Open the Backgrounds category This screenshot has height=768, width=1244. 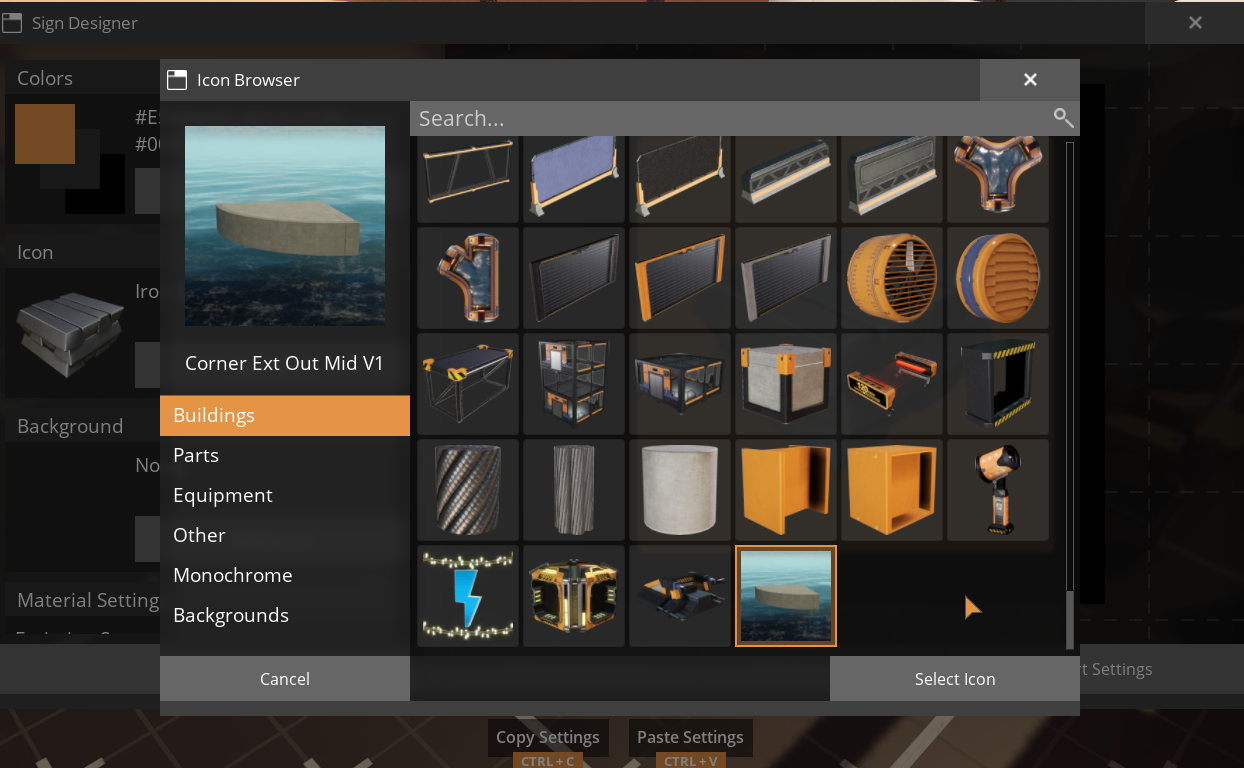[x=285, y=615]
